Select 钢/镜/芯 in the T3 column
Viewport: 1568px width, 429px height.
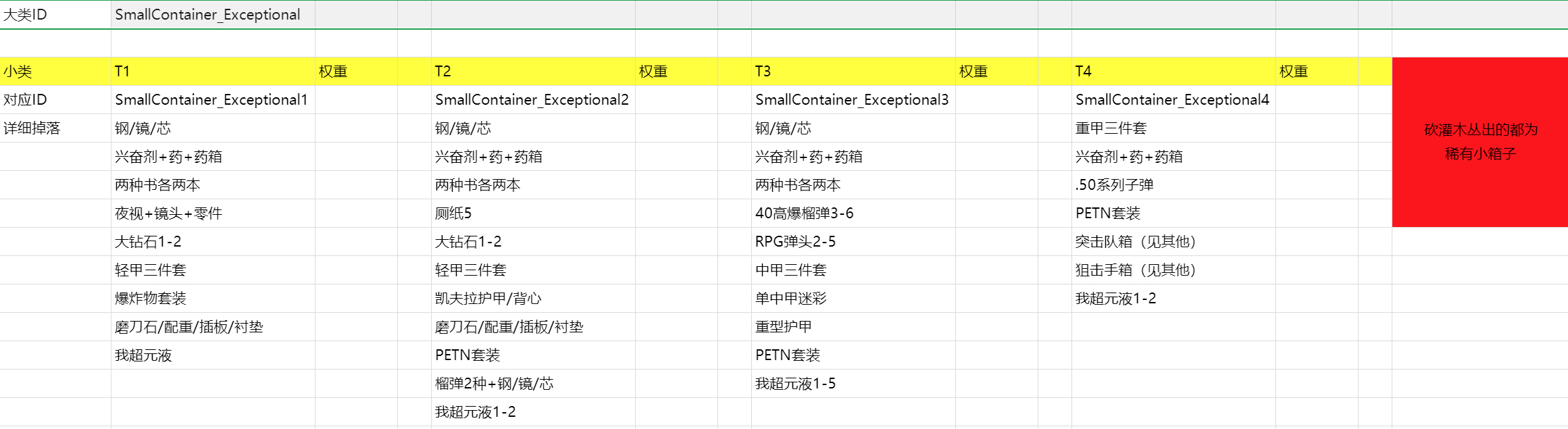point(853,128)
